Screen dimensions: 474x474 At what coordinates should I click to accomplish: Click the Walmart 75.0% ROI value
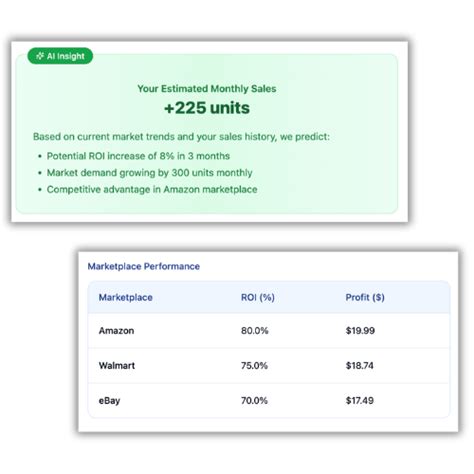pos(254,366)
